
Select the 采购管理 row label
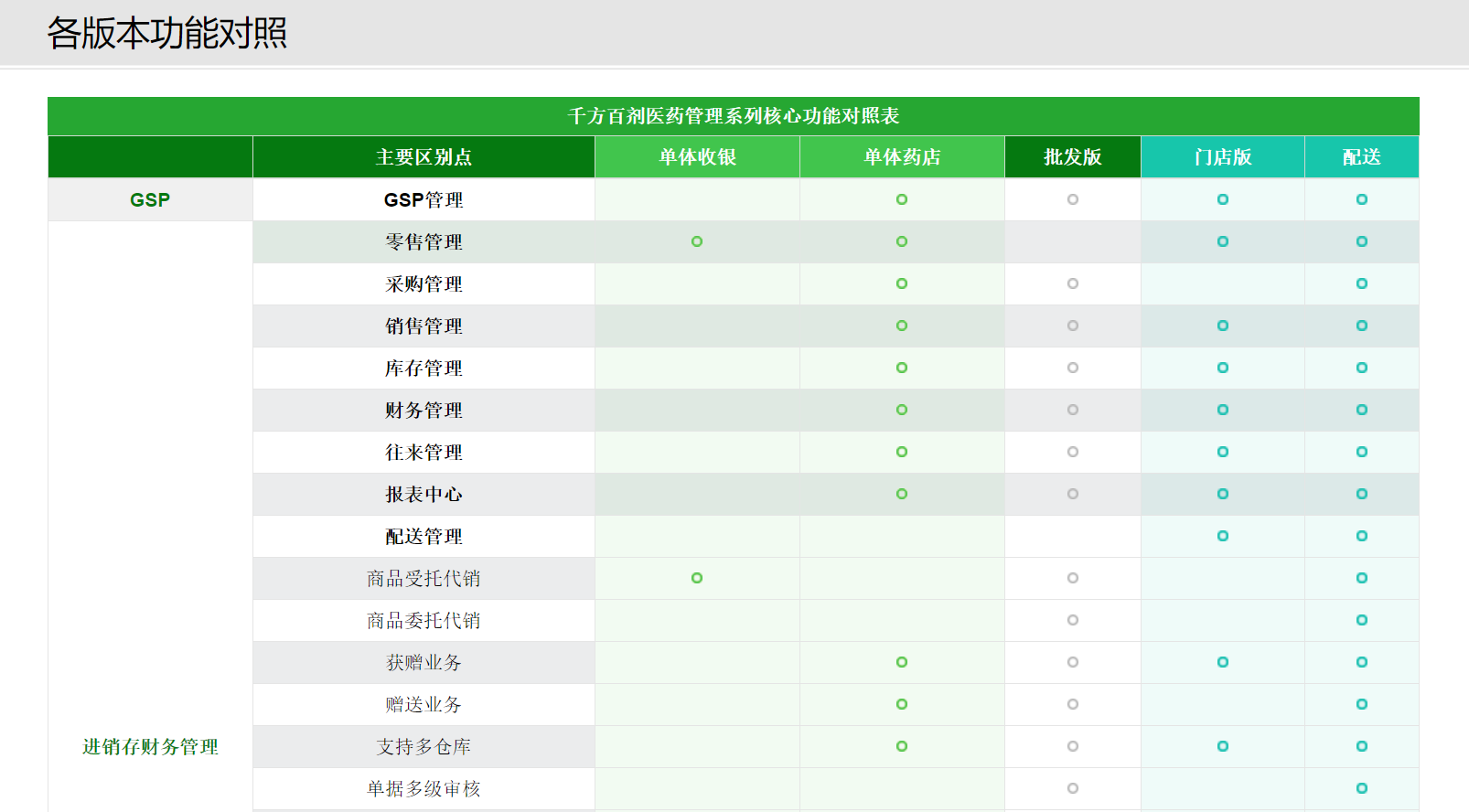point(424,284)
